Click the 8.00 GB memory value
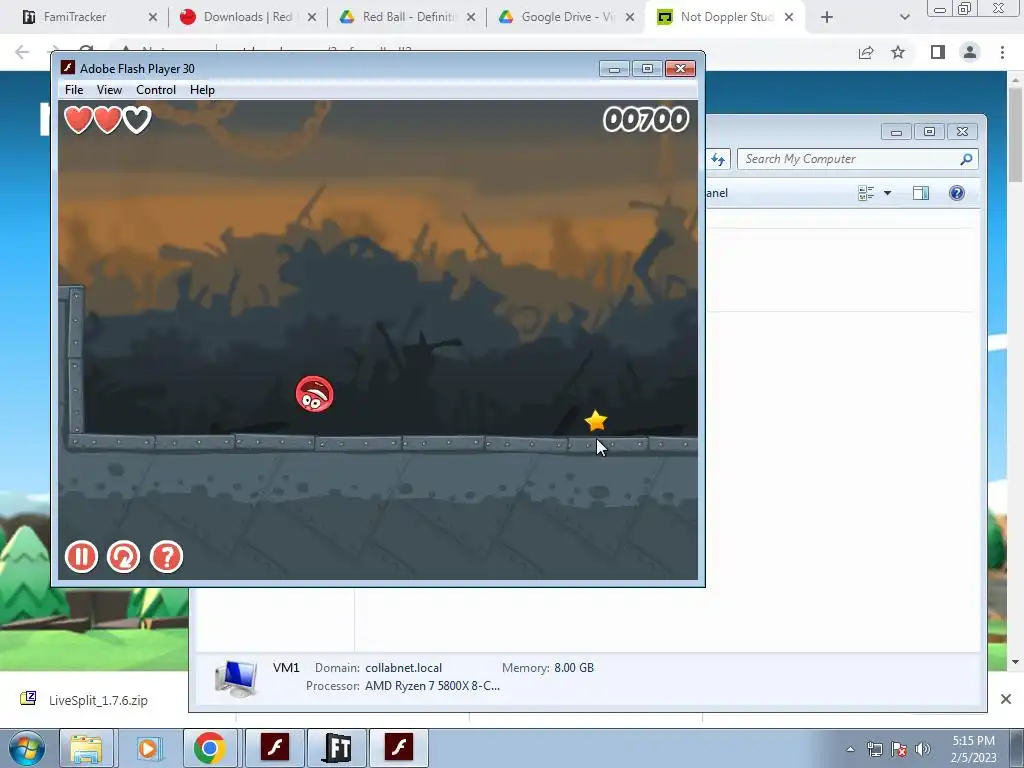Screen dimensions: 1024x768 (574, 668)
